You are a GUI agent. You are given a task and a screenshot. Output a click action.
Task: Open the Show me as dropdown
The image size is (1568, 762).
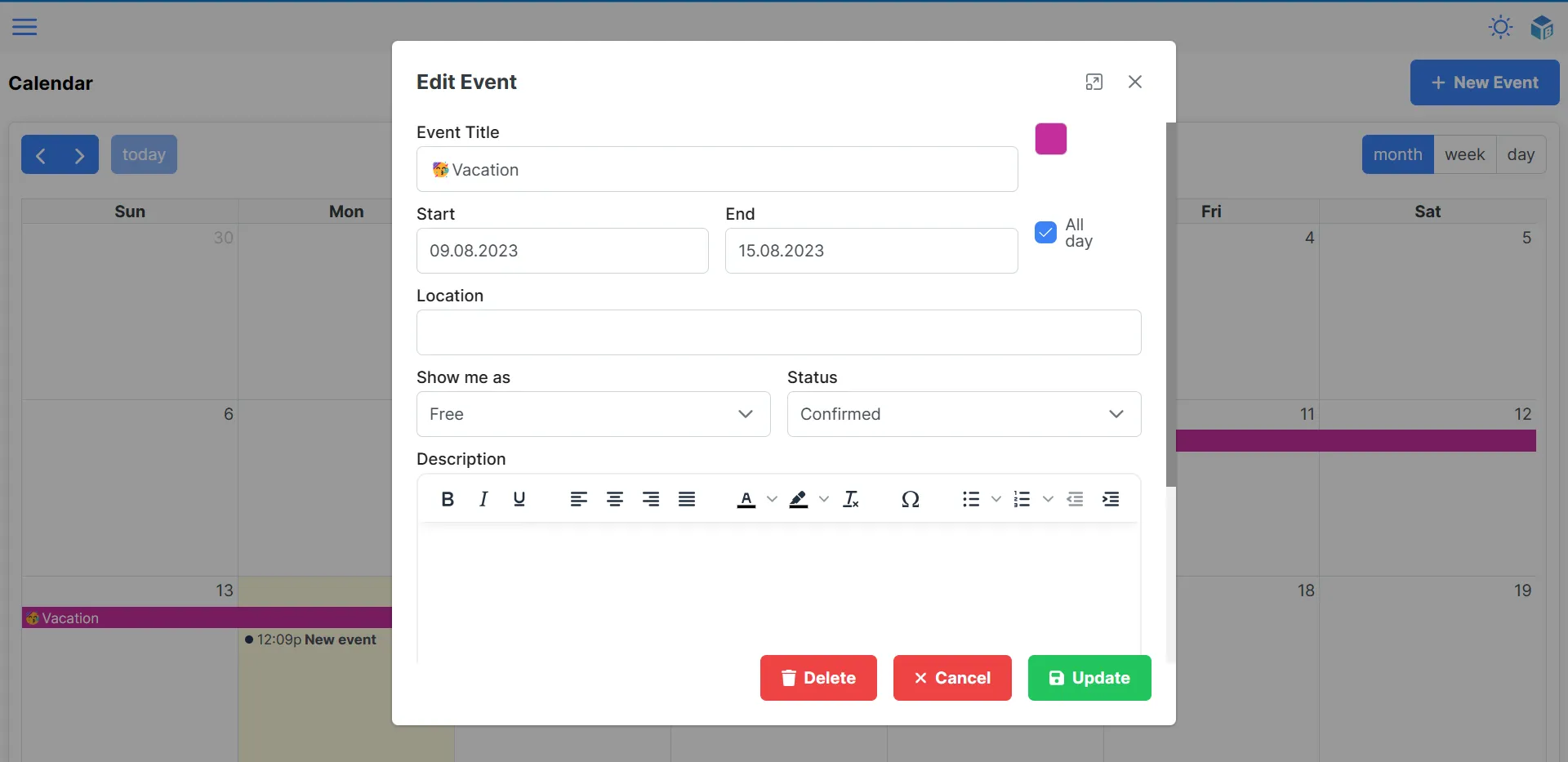point(593,414)
